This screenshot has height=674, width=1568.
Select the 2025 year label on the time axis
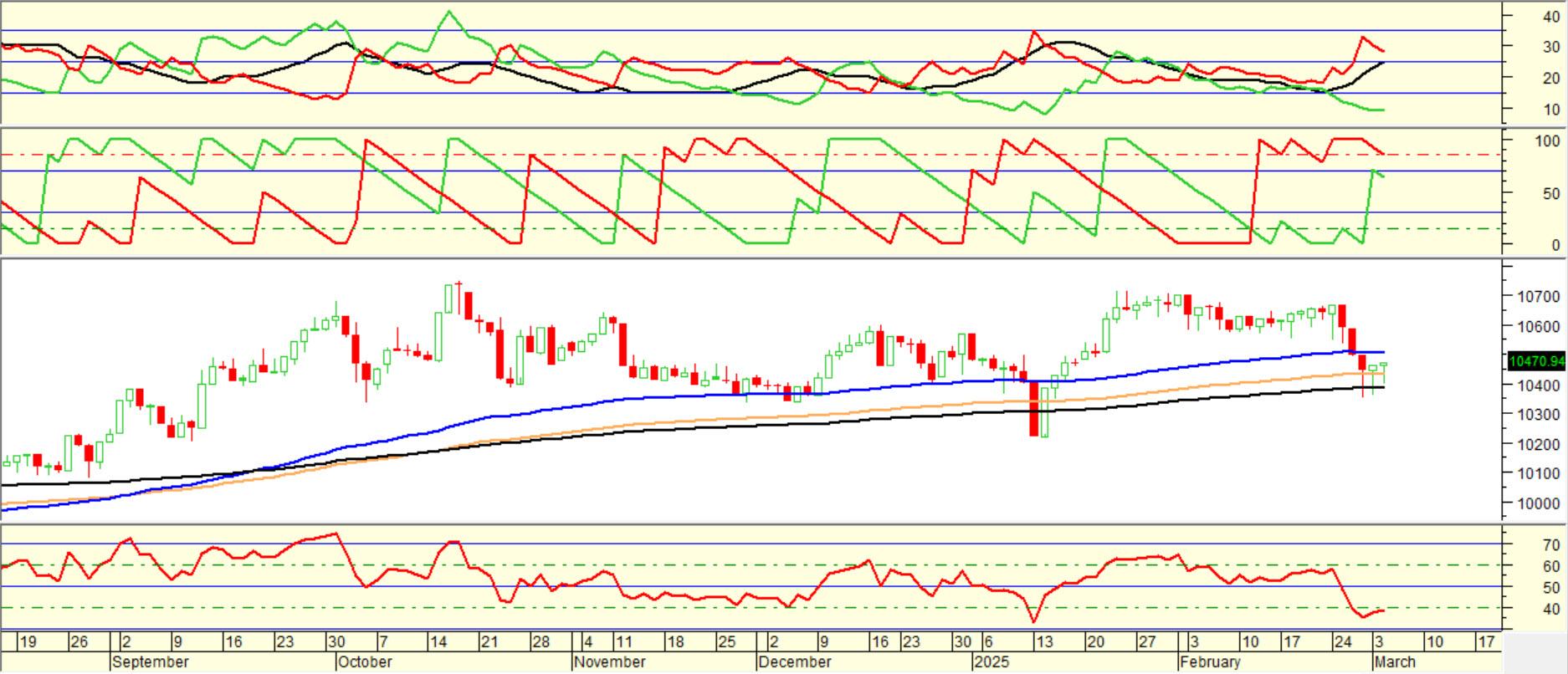click(992, 662)
